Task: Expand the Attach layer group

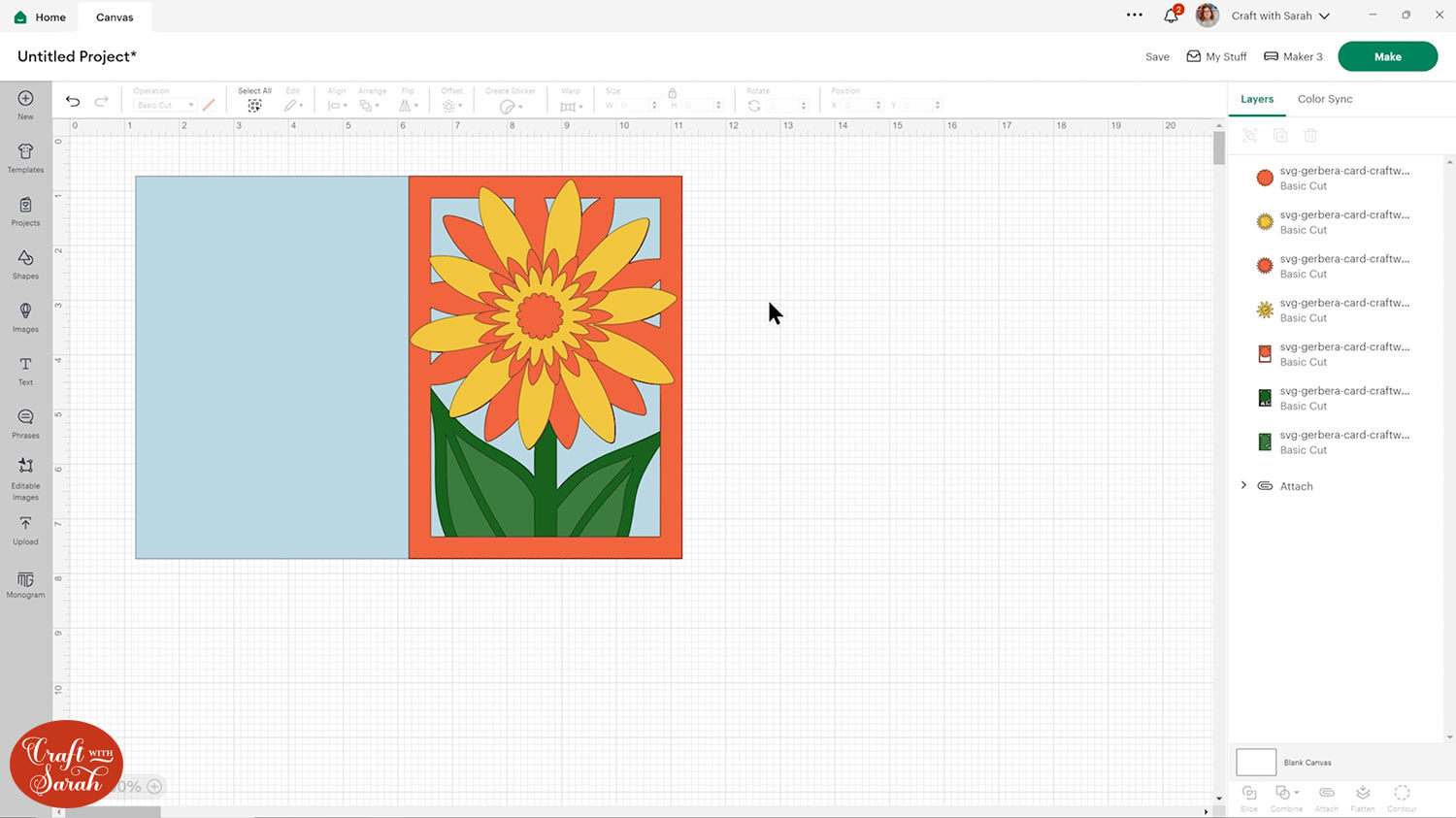Action: coord(1243,485)
